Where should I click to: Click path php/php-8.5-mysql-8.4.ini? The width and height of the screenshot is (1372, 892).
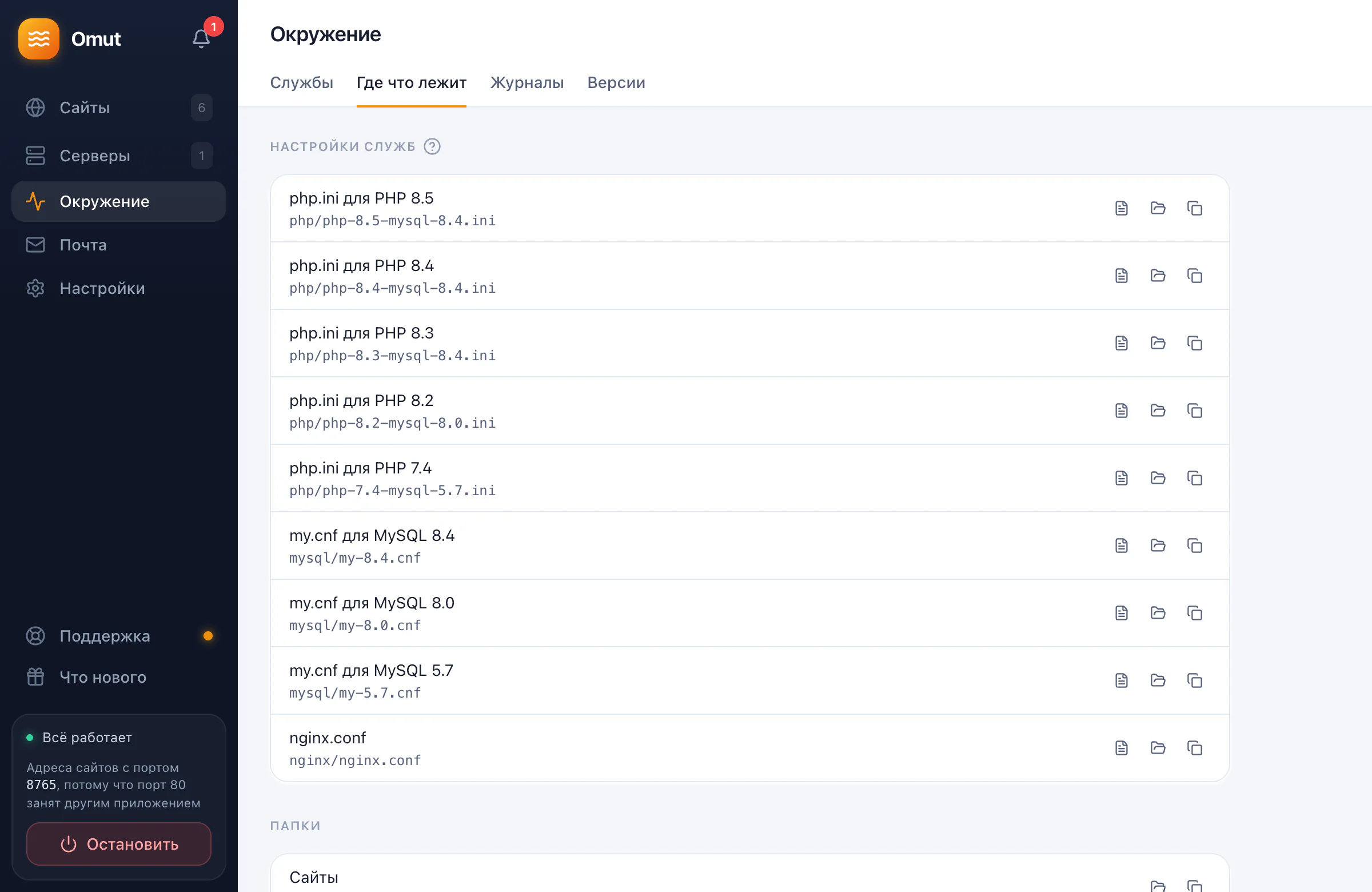pos(393,221)
